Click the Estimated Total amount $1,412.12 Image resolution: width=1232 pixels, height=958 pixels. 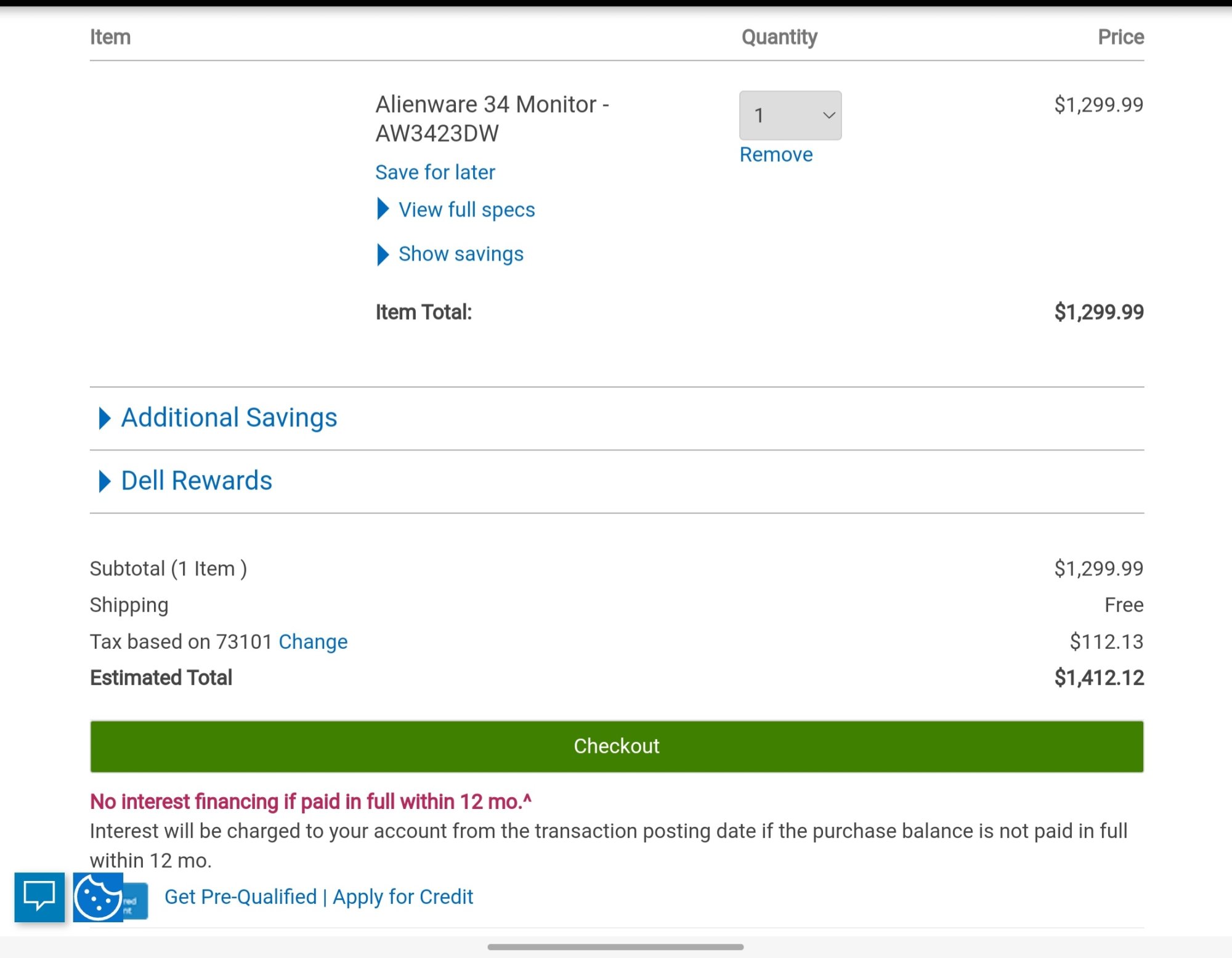pyautogui.click(x=1098, y=678)
